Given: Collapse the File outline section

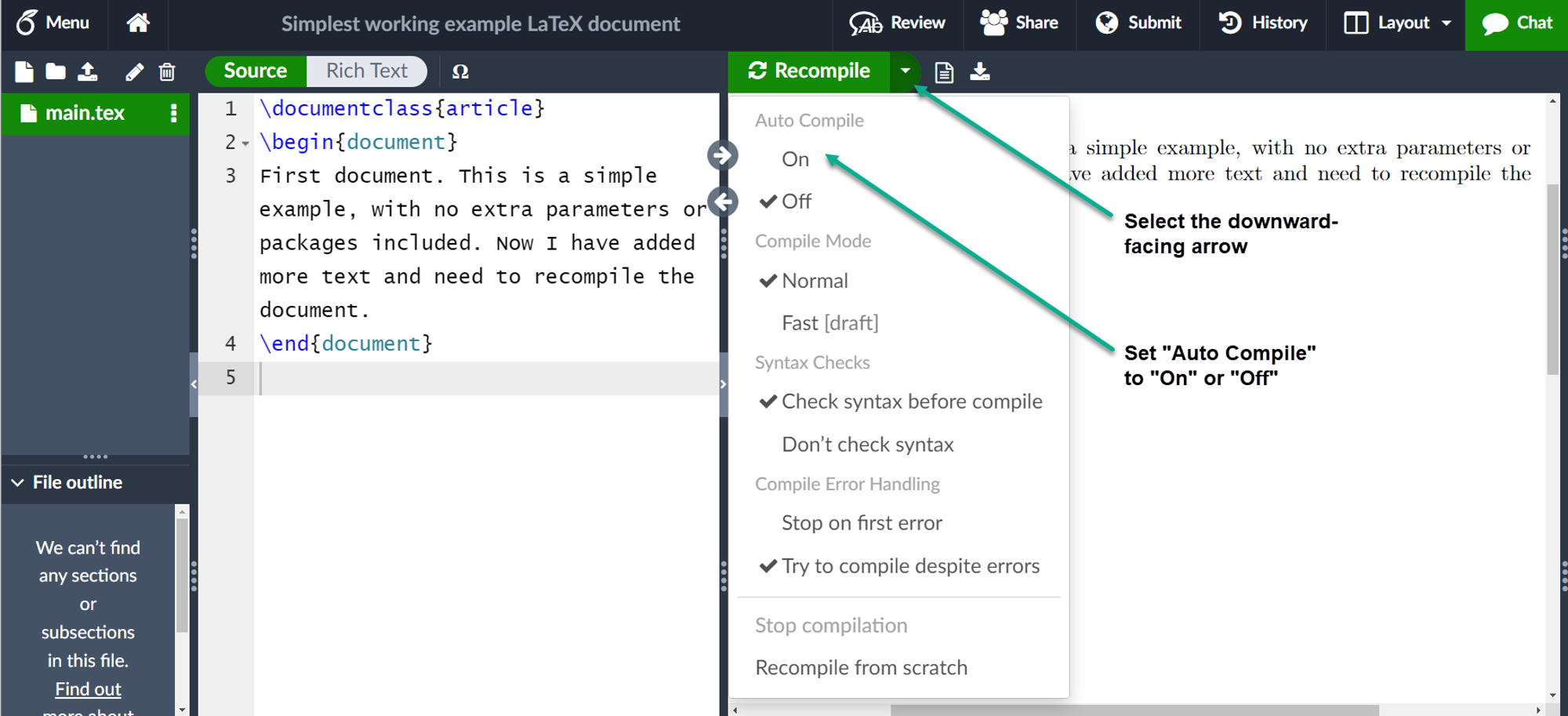Looking at the screenshot, I should (x=18, y=482).
